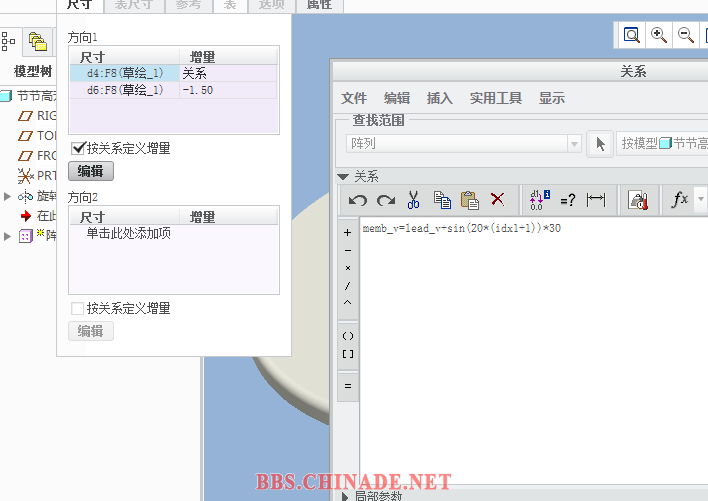Select the TOP datum plane in tree
The image size is (708, 501).
37,136
